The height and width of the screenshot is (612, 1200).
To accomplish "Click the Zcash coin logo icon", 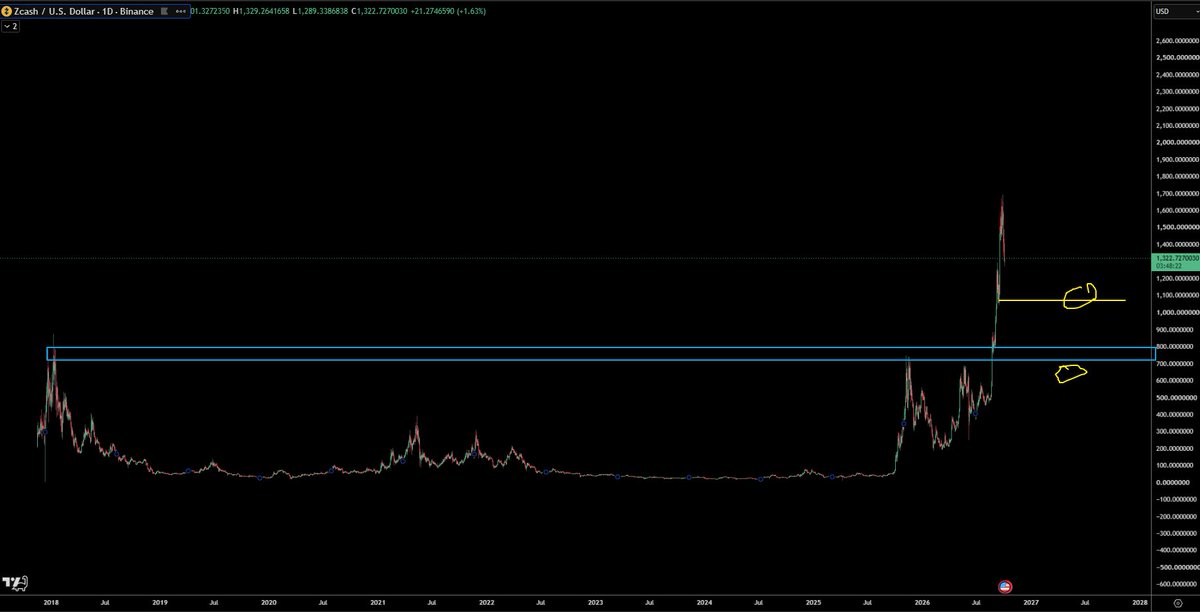I will [8, 11].
